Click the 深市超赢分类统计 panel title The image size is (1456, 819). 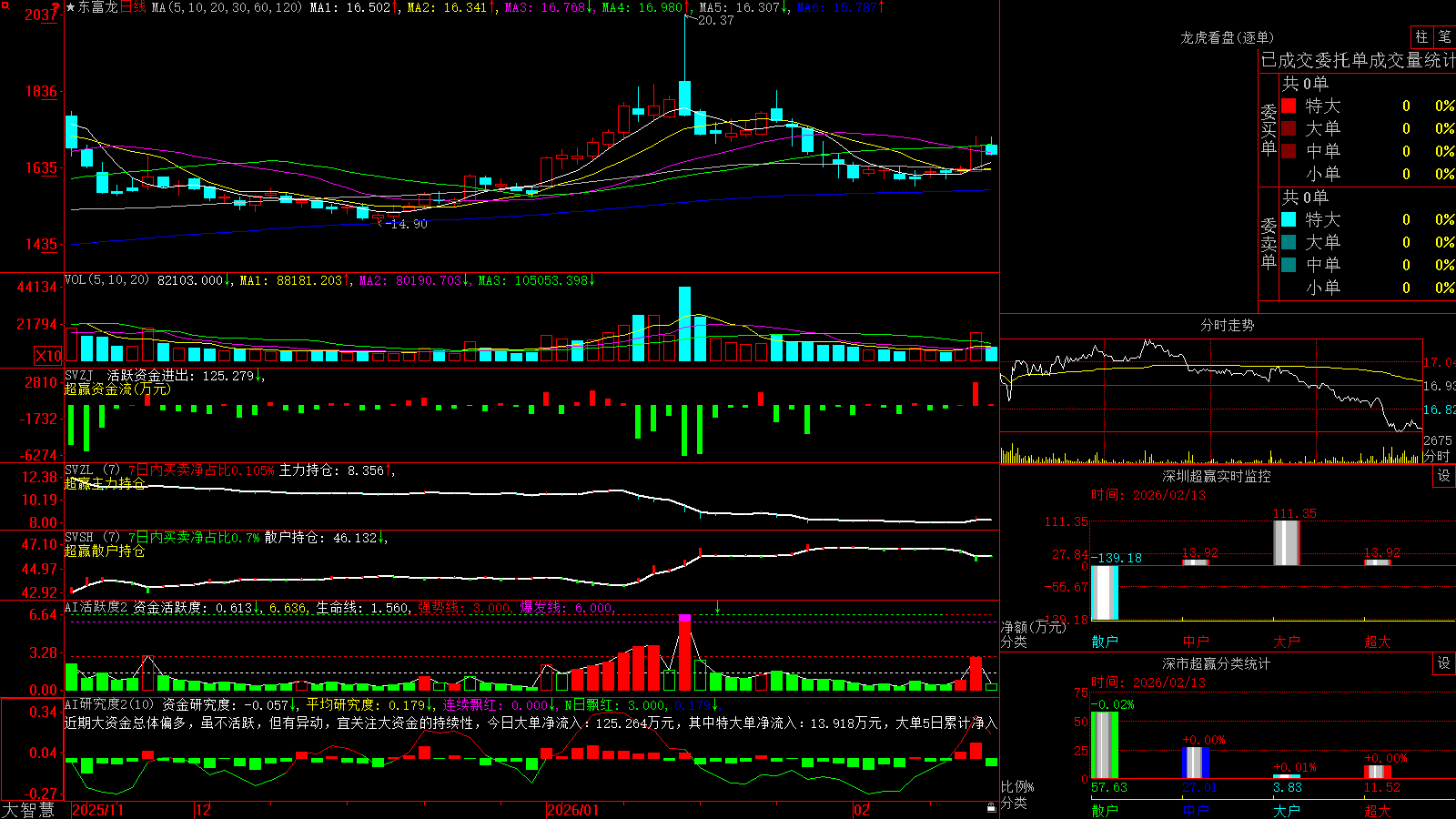click(x=1217, y=663)
